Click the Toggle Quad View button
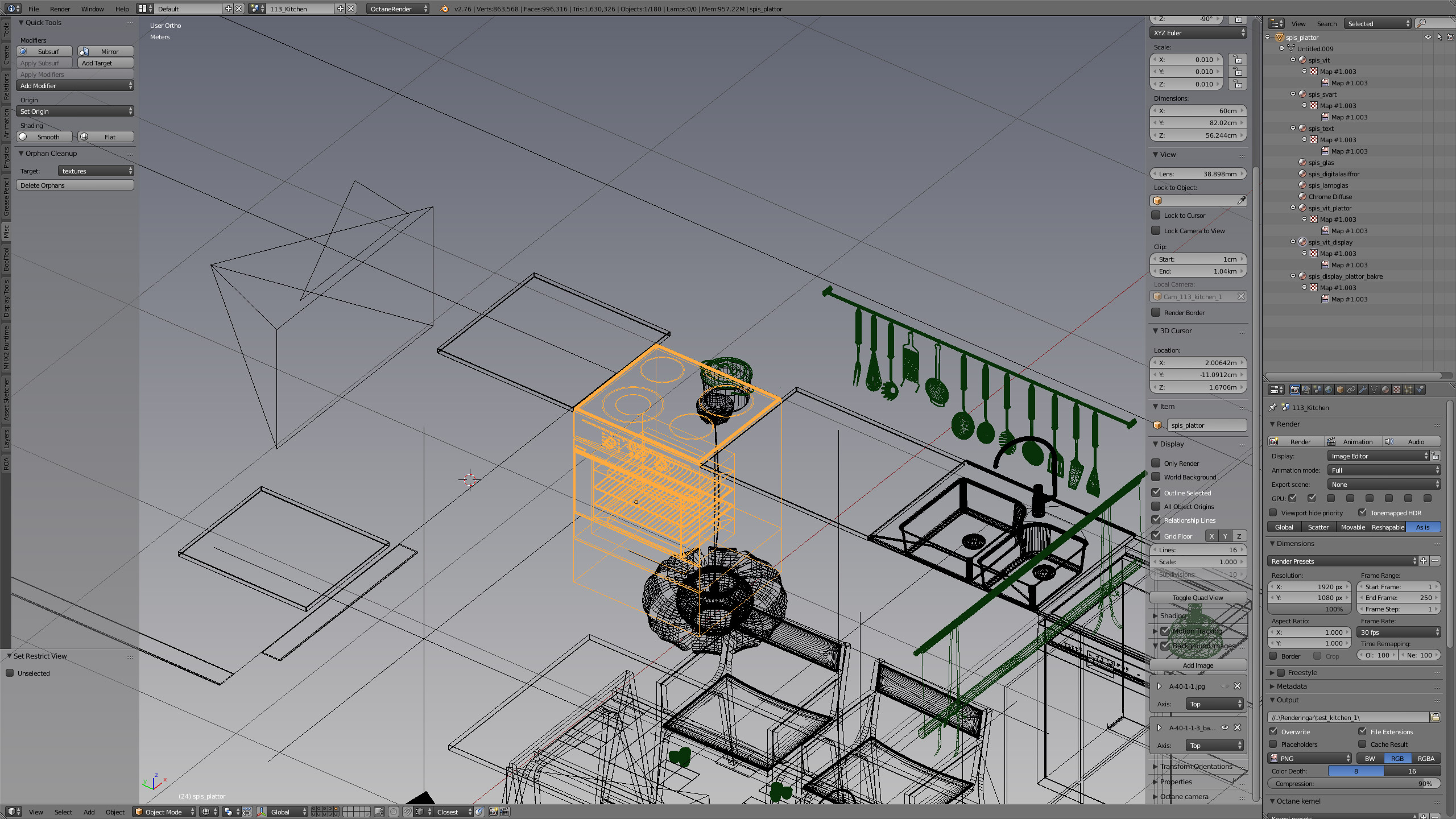Viewport: 1456px width, 819px height. tap(1198, 598)
